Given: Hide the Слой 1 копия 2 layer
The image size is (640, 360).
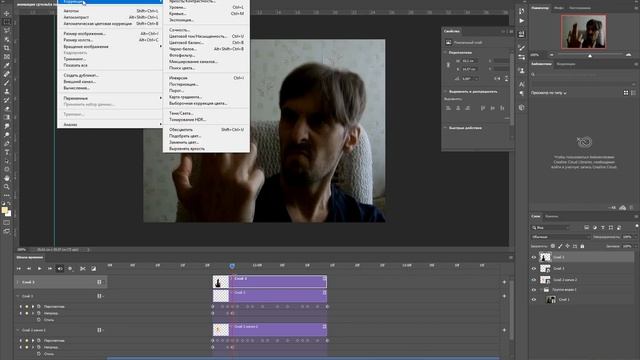Looking at the screenshot, I should point(533,280).
